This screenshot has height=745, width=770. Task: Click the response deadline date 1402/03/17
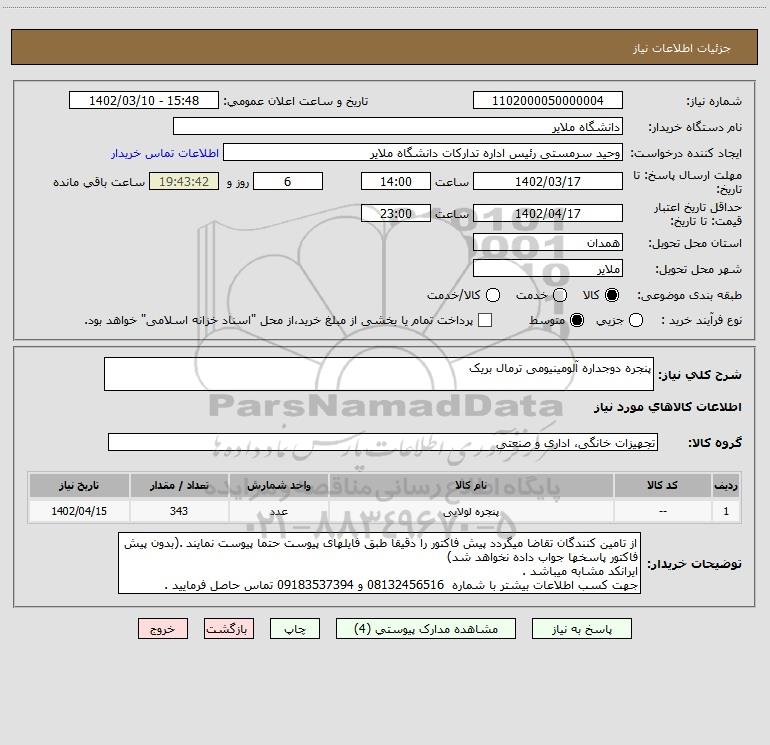click(x=548, y=181)
